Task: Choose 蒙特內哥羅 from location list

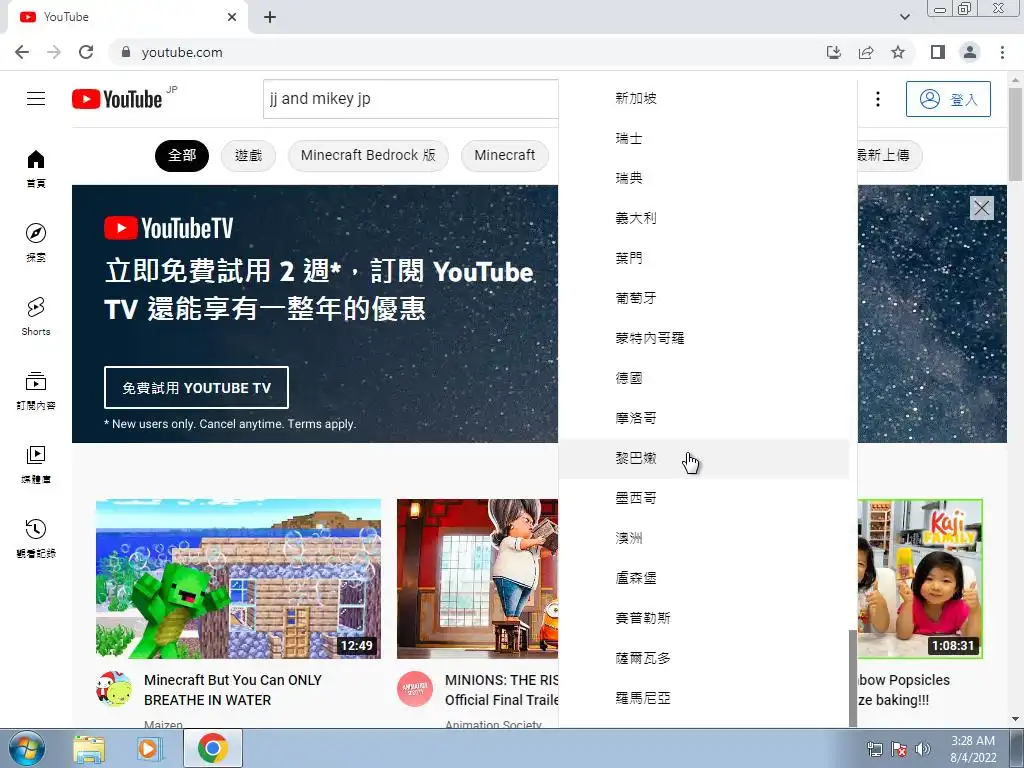Action: tap(704, 338)
